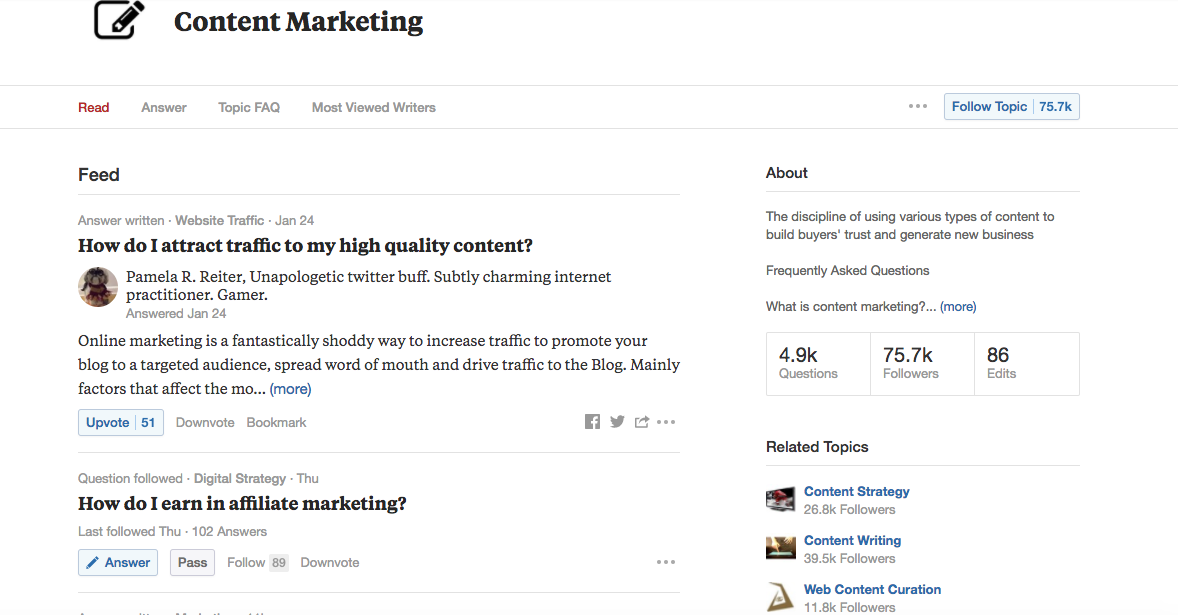The height and width of the screenshot is (615, 1178).
Task: Switch to the Answer tab
Action: 164,107
